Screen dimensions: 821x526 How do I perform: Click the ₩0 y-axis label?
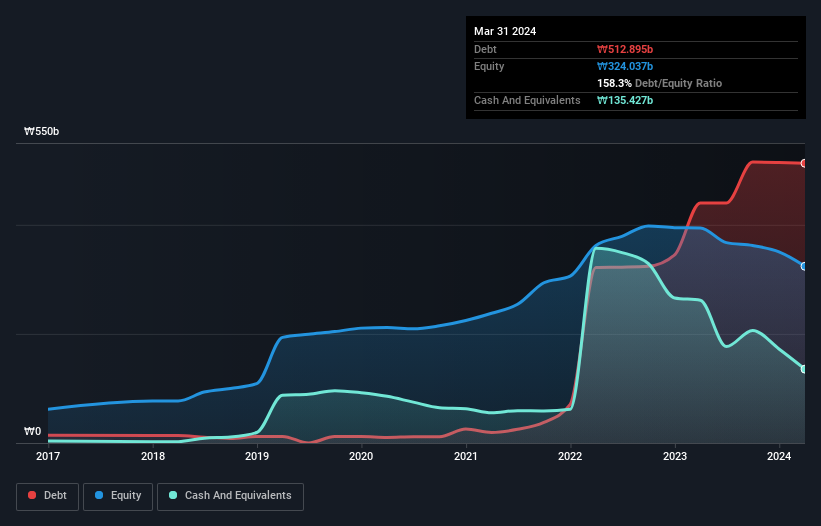pos(32,431)
